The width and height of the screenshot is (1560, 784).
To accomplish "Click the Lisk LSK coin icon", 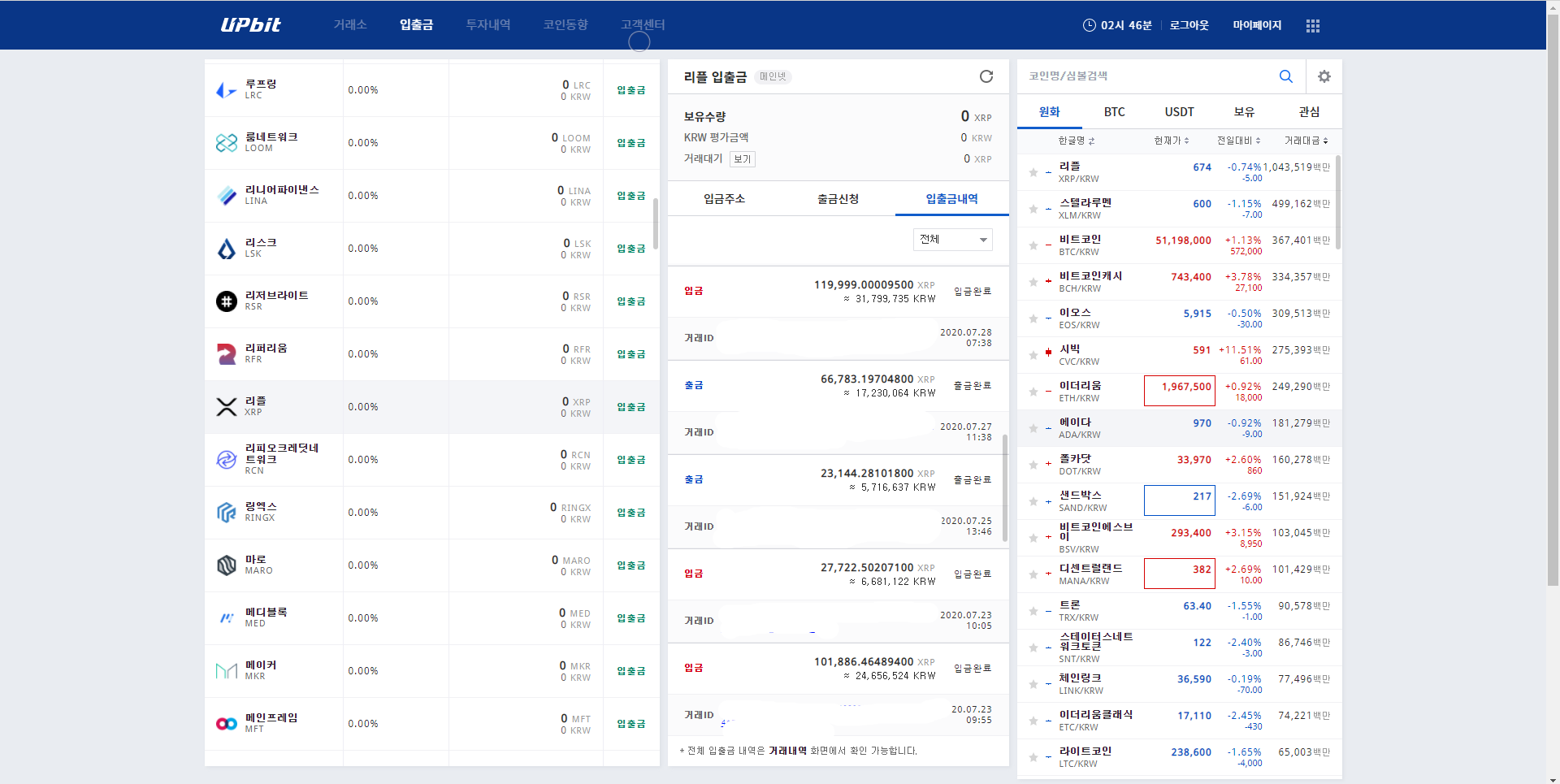I will coord(226,249).
